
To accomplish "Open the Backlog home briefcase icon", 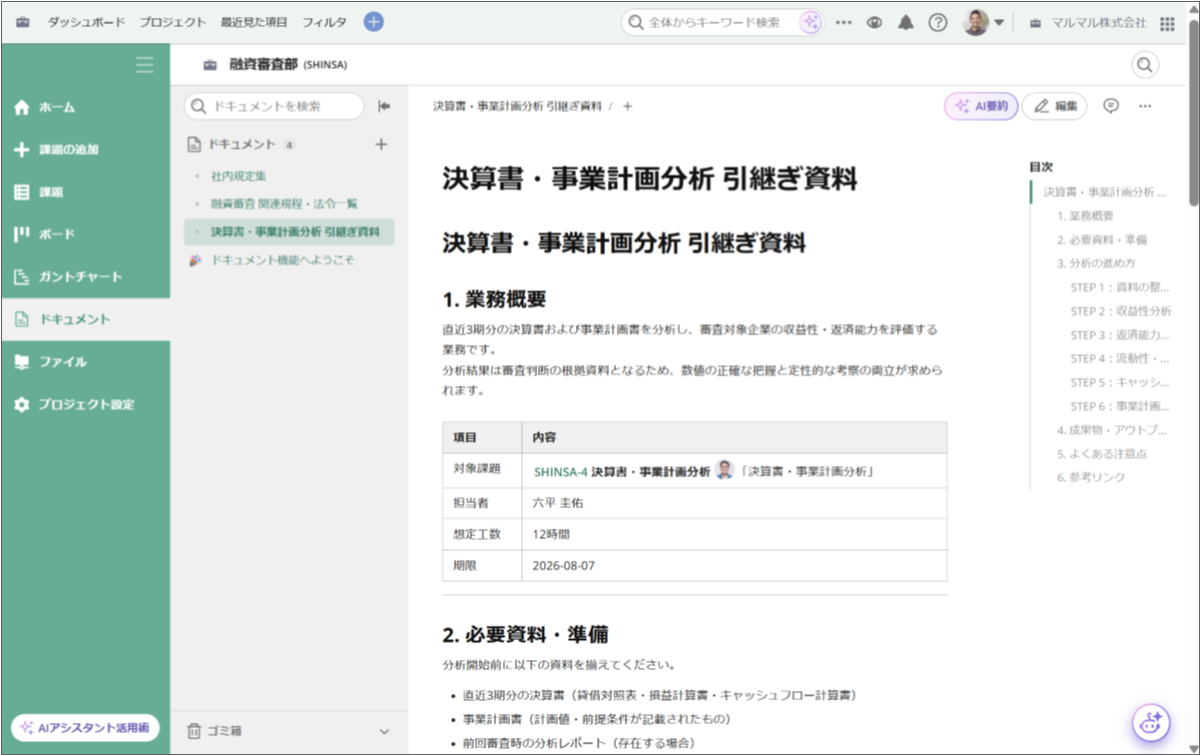I will 23,22.
